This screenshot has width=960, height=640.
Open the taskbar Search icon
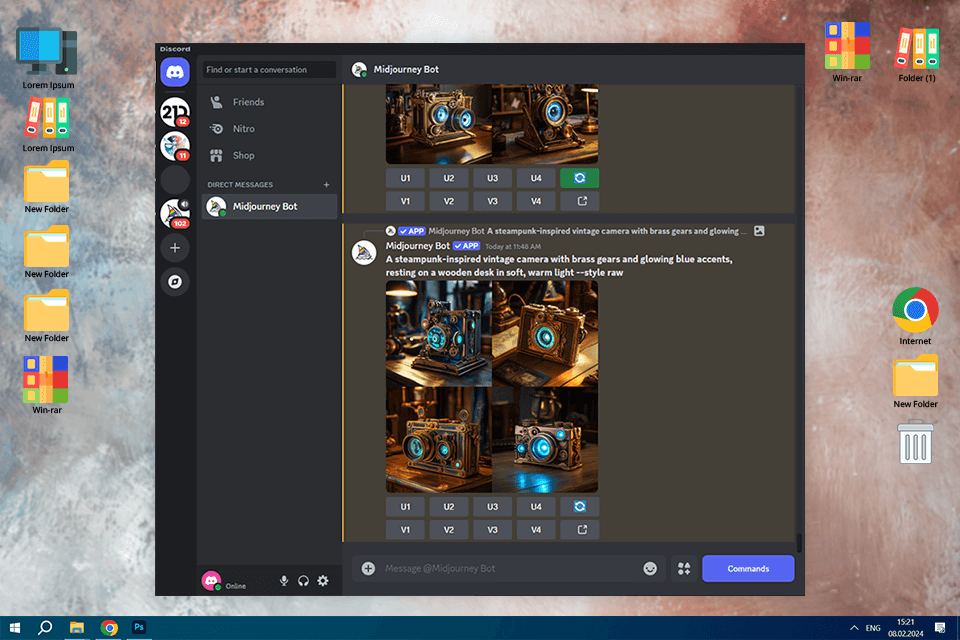pos(45,628)
